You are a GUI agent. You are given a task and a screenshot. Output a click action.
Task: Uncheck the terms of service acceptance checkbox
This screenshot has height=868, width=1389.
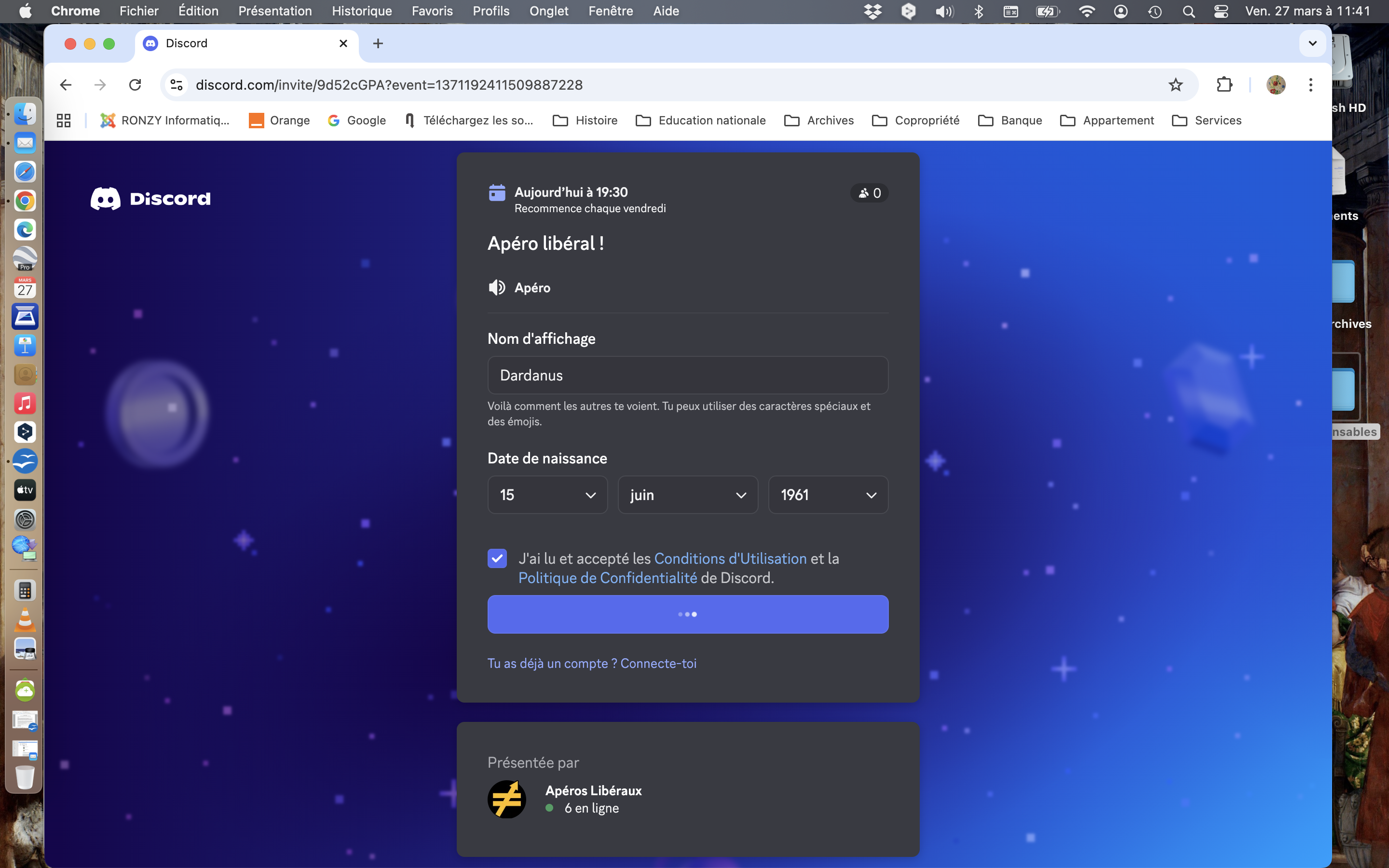pyautogui.click(x=497, y=558)
